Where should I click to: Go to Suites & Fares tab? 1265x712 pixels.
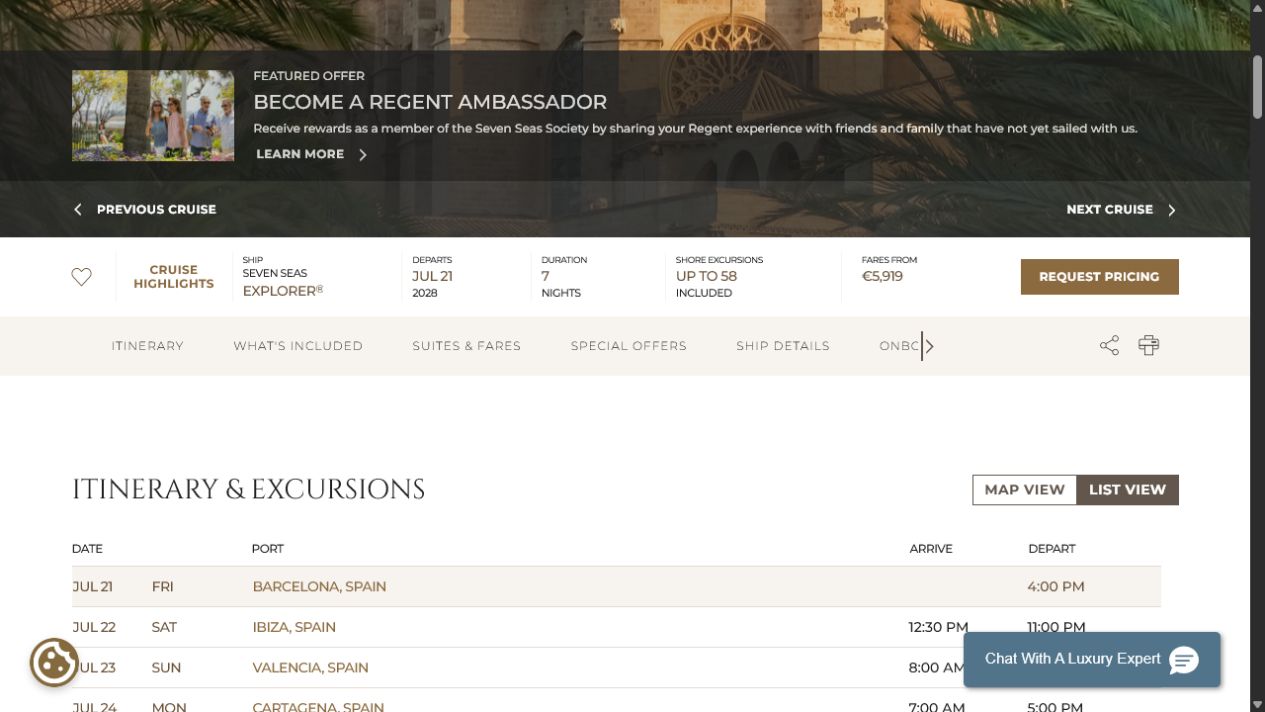click(x=467, y=346)
